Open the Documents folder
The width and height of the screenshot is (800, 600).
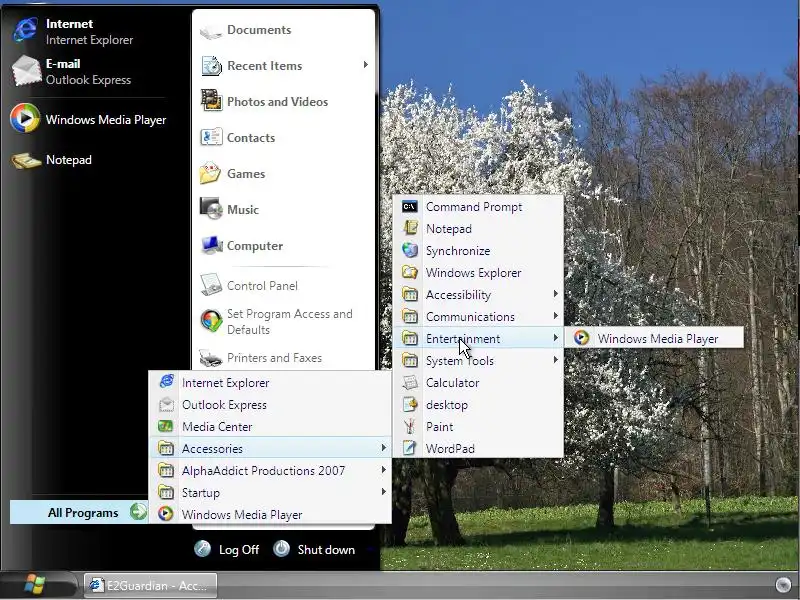click(246, 30)
